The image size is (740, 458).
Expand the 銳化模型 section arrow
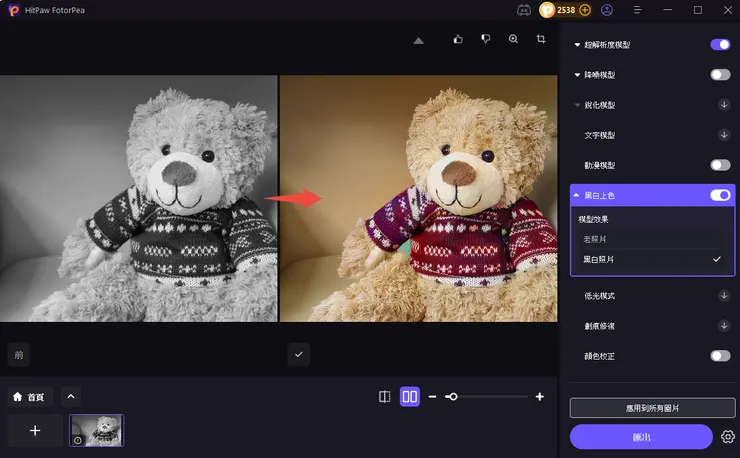pos(577,105)
